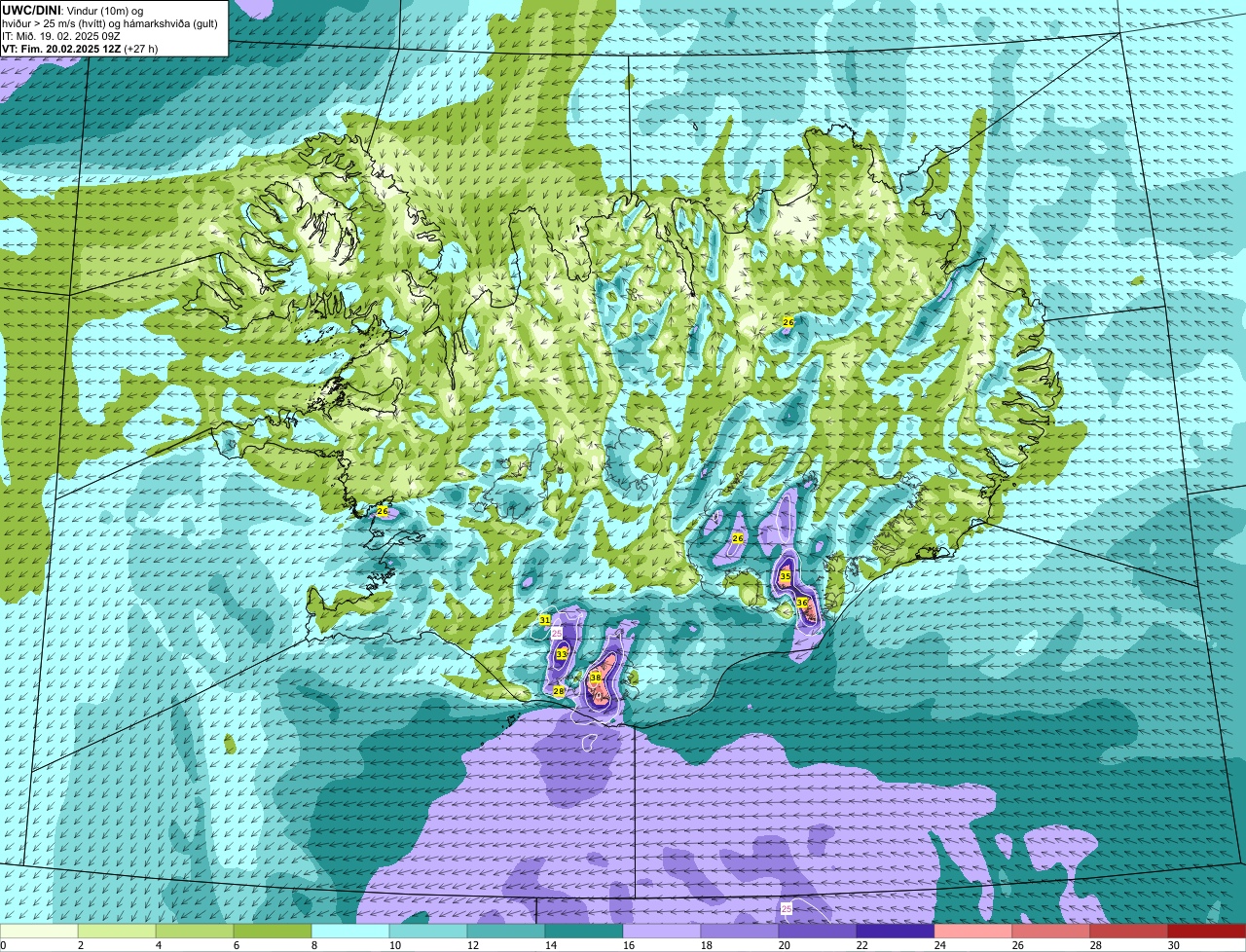Click the dark teal 14–16 m/s legend swatch
1246x952 pixels.
(x=584, y=932)
